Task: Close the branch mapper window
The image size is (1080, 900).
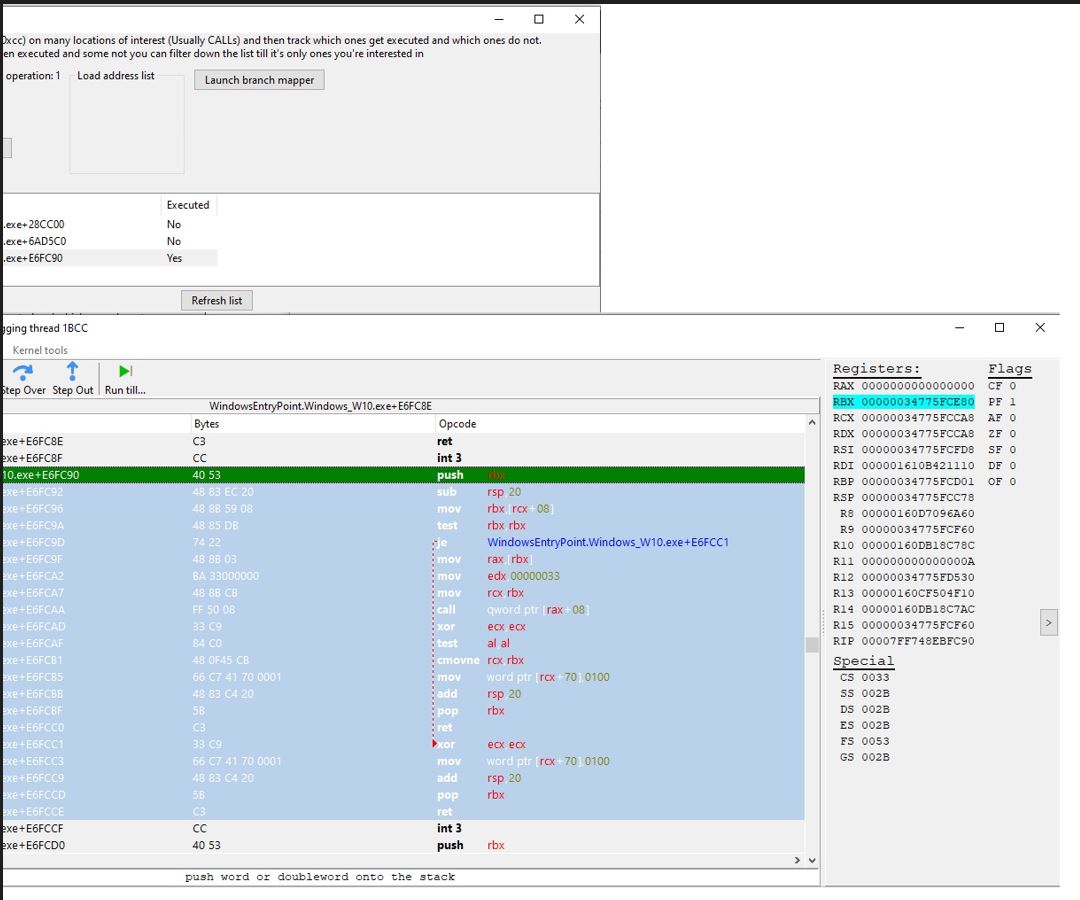Action: tap(579, 19)
